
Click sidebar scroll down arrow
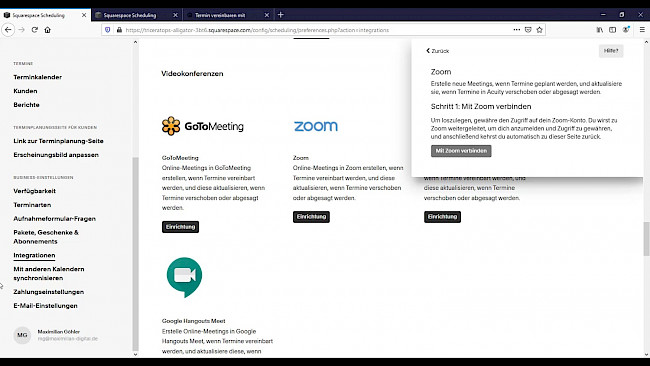(x=135, y=354)
